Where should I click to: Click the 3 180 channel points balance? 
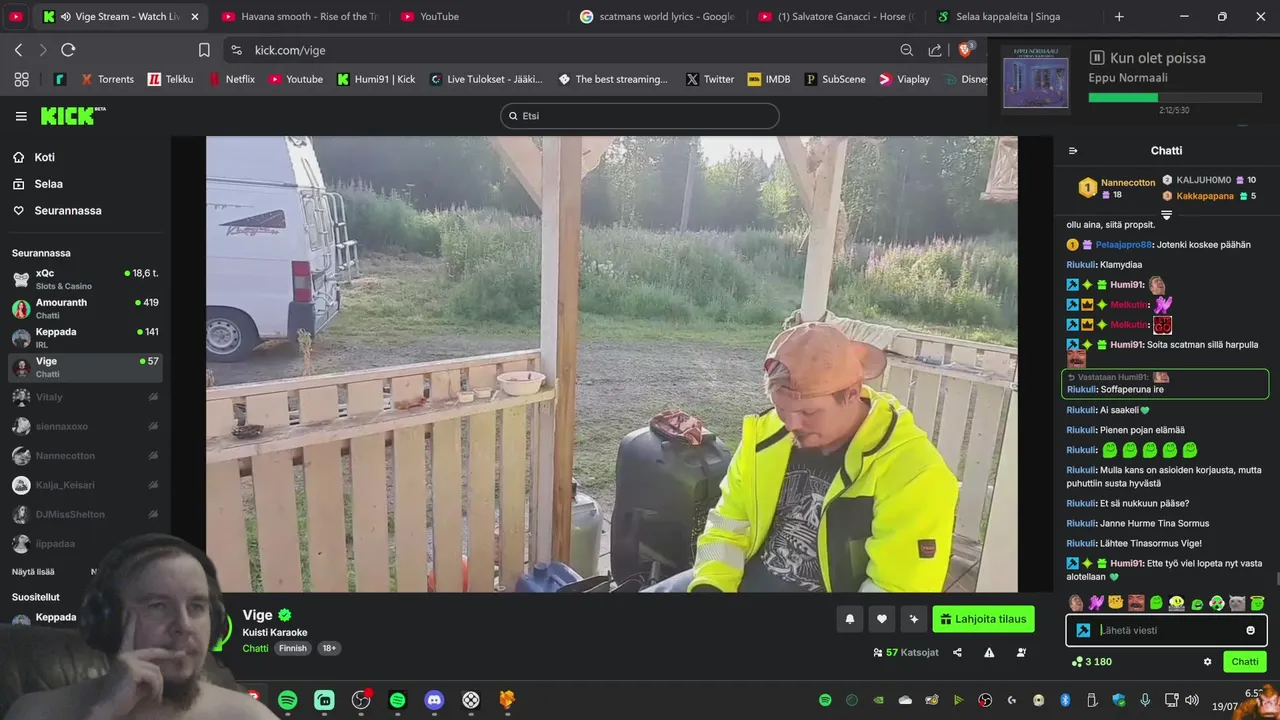tap(1091, 662)
